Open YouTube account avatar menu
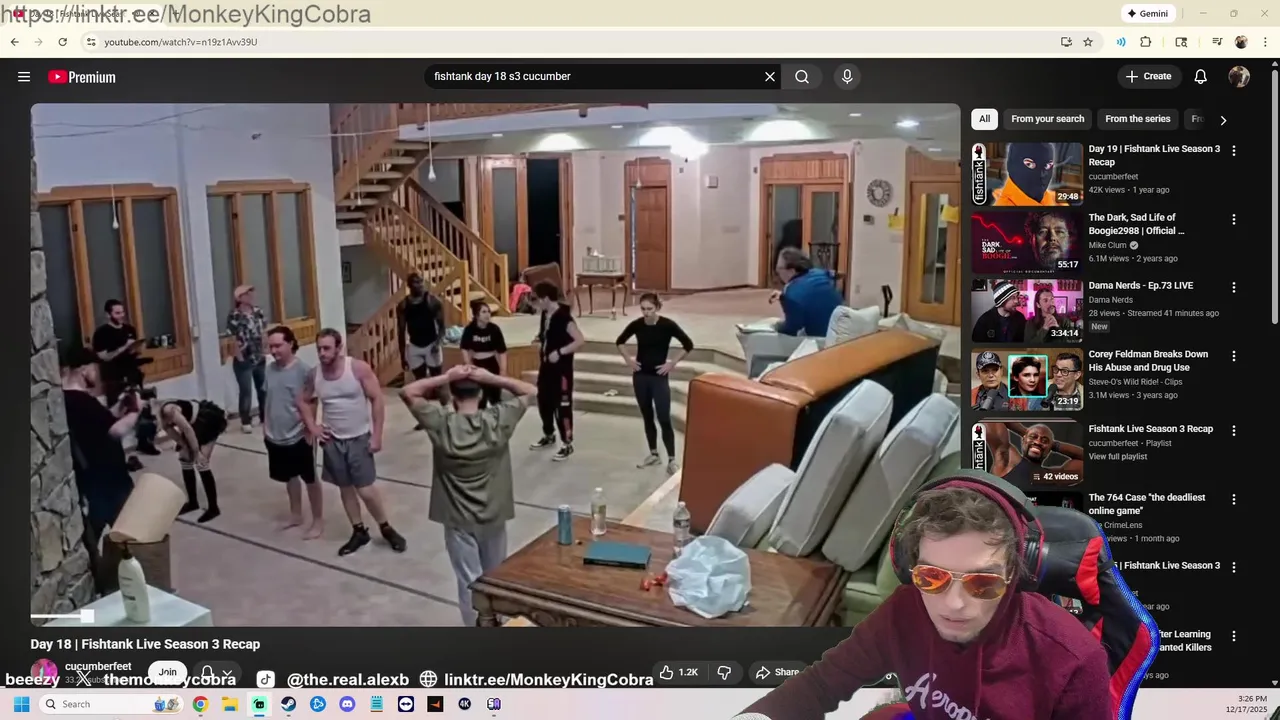This screenshot has width=1280, height=720. pyautogui.click(x=1239, y=77)
